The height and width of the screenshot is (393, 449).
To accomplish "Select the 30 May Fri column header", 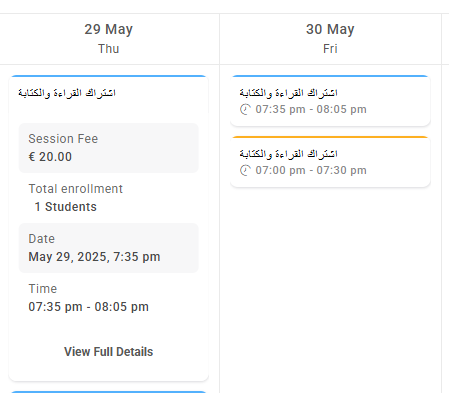I will [x=330, y=39].
